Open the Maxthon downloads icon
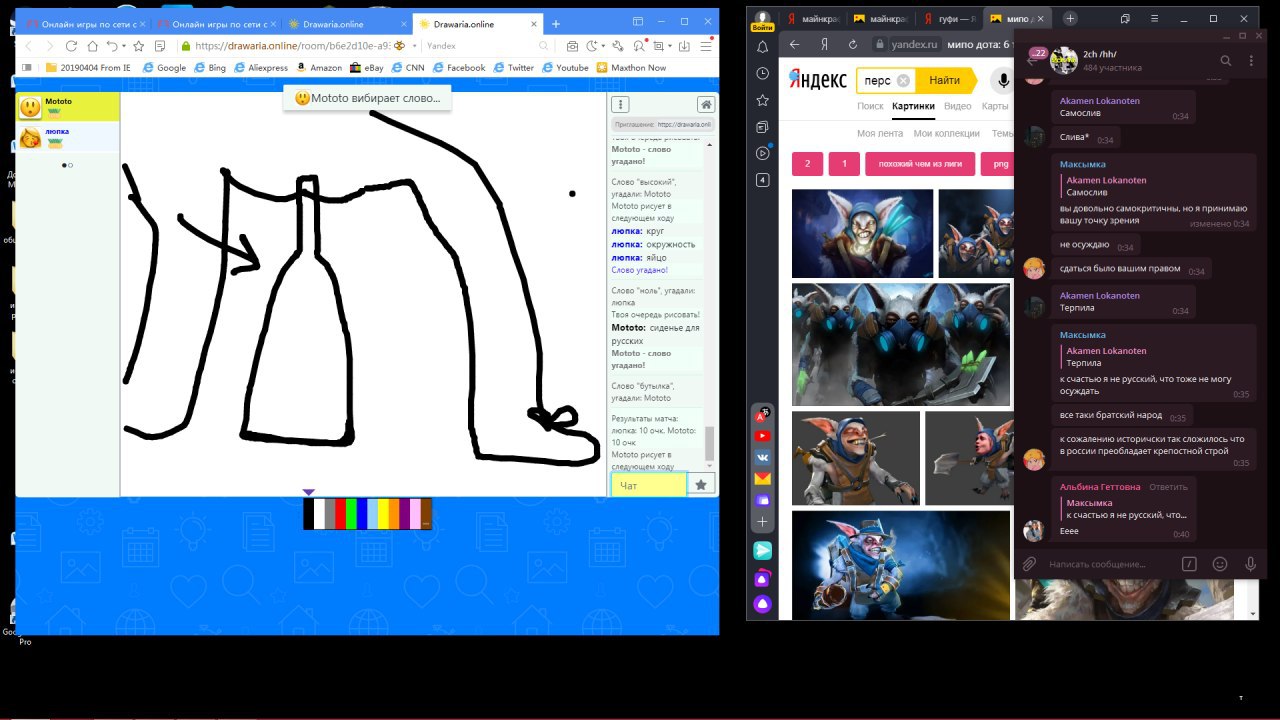 (685, 46)
